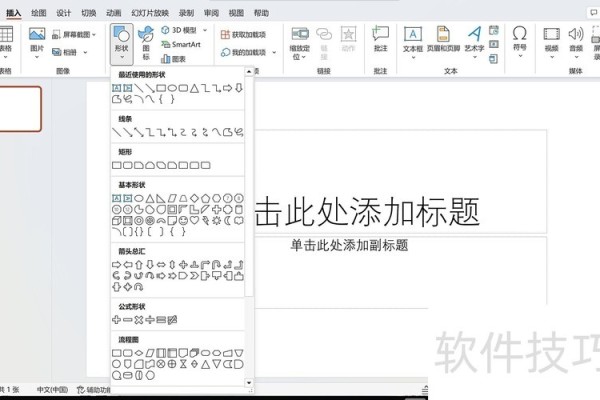
Task: Expand the 屏幕截图 dropdown
Action: (94, 35)
